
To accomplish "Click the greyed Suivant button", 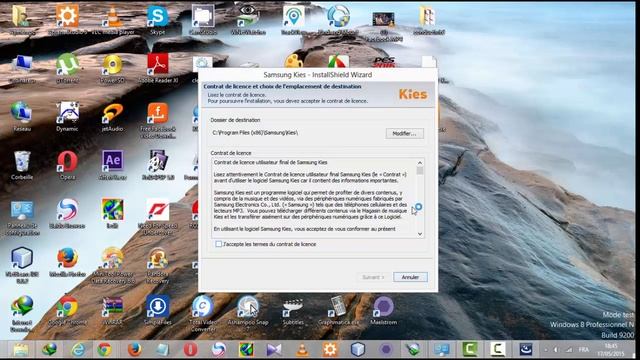I will (373, 277).
